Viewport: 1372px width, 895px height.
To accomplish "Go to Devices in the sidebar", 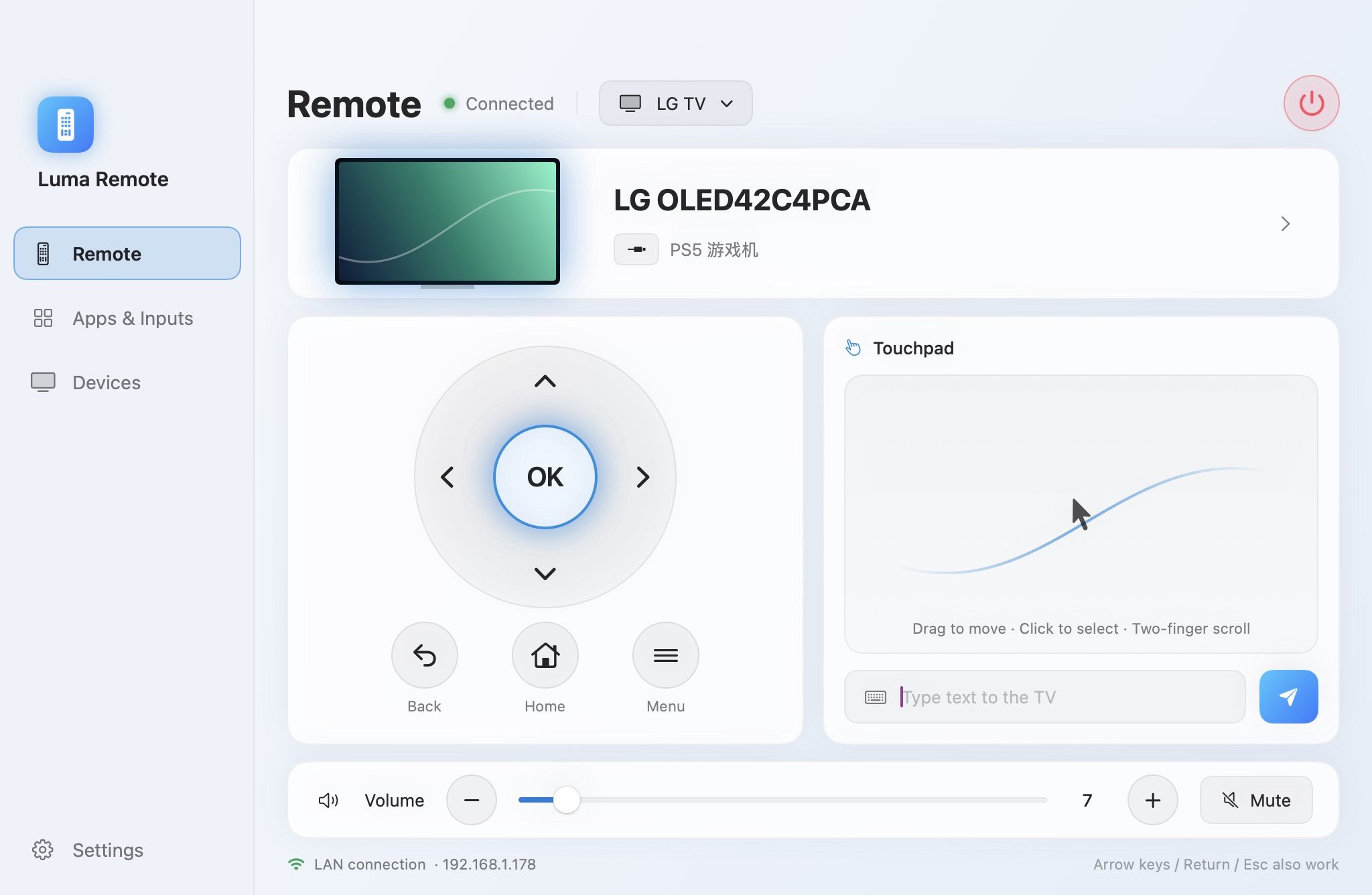I will point(127,383).
